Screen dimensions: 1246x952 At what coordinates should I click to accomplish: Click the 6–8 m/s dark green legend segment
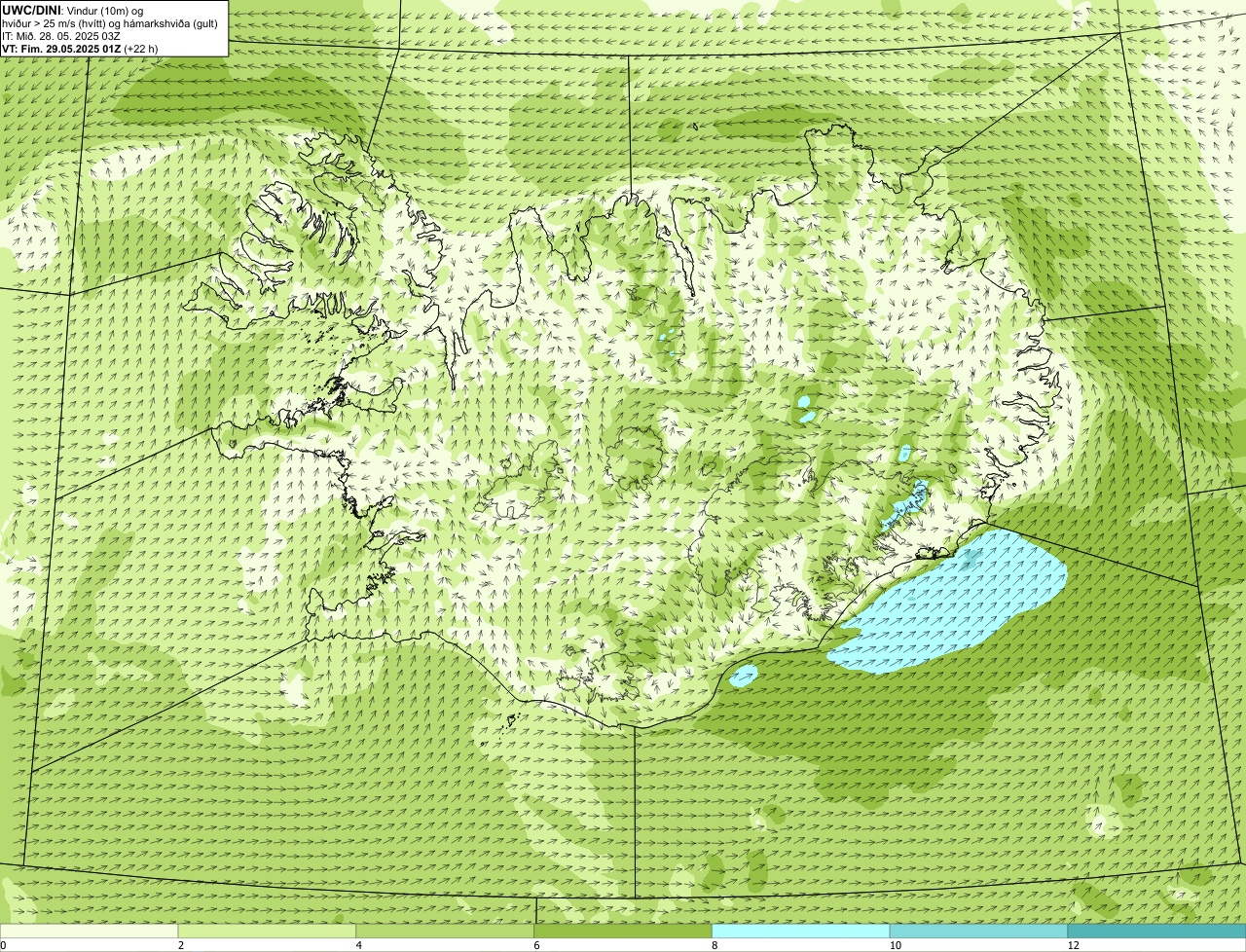[623, 932]
